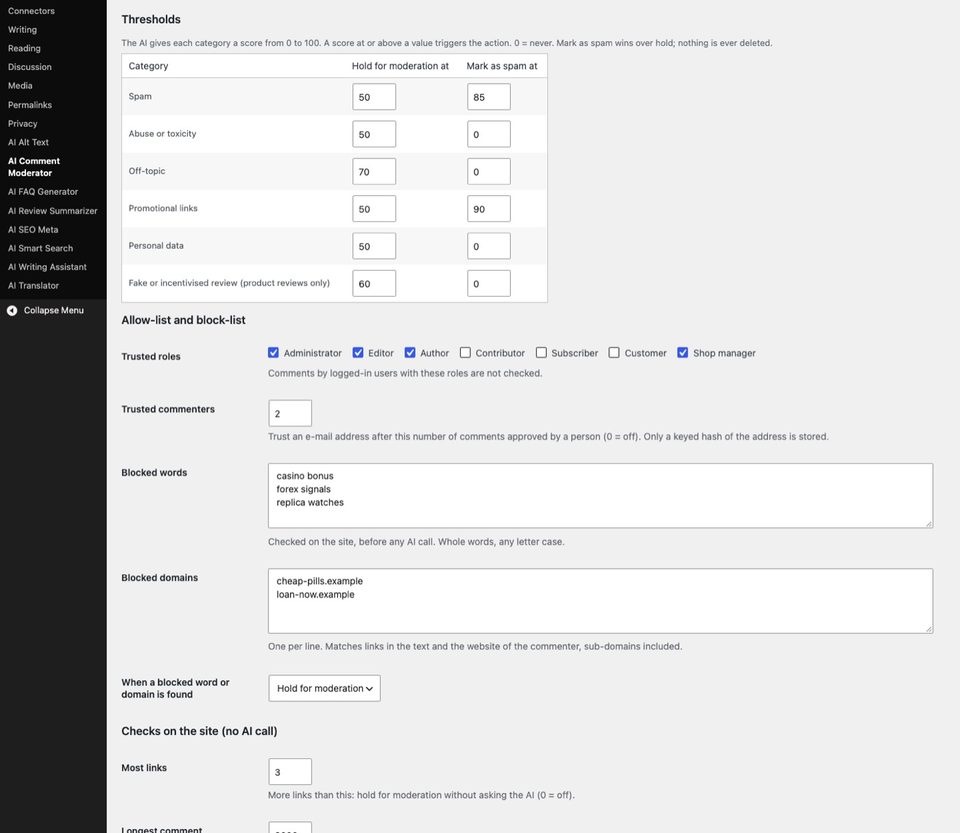Viewport: 960px width, 833px height.
Task: Go to AI SEO Meta settings
Action: (33, 230)
